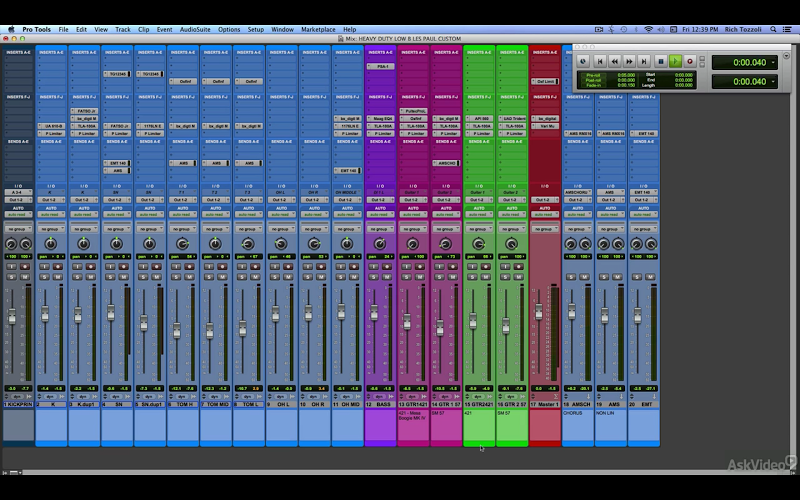Click the pan value field on TOM H
This screenshot has width=800, height=500.
[183, 257]
